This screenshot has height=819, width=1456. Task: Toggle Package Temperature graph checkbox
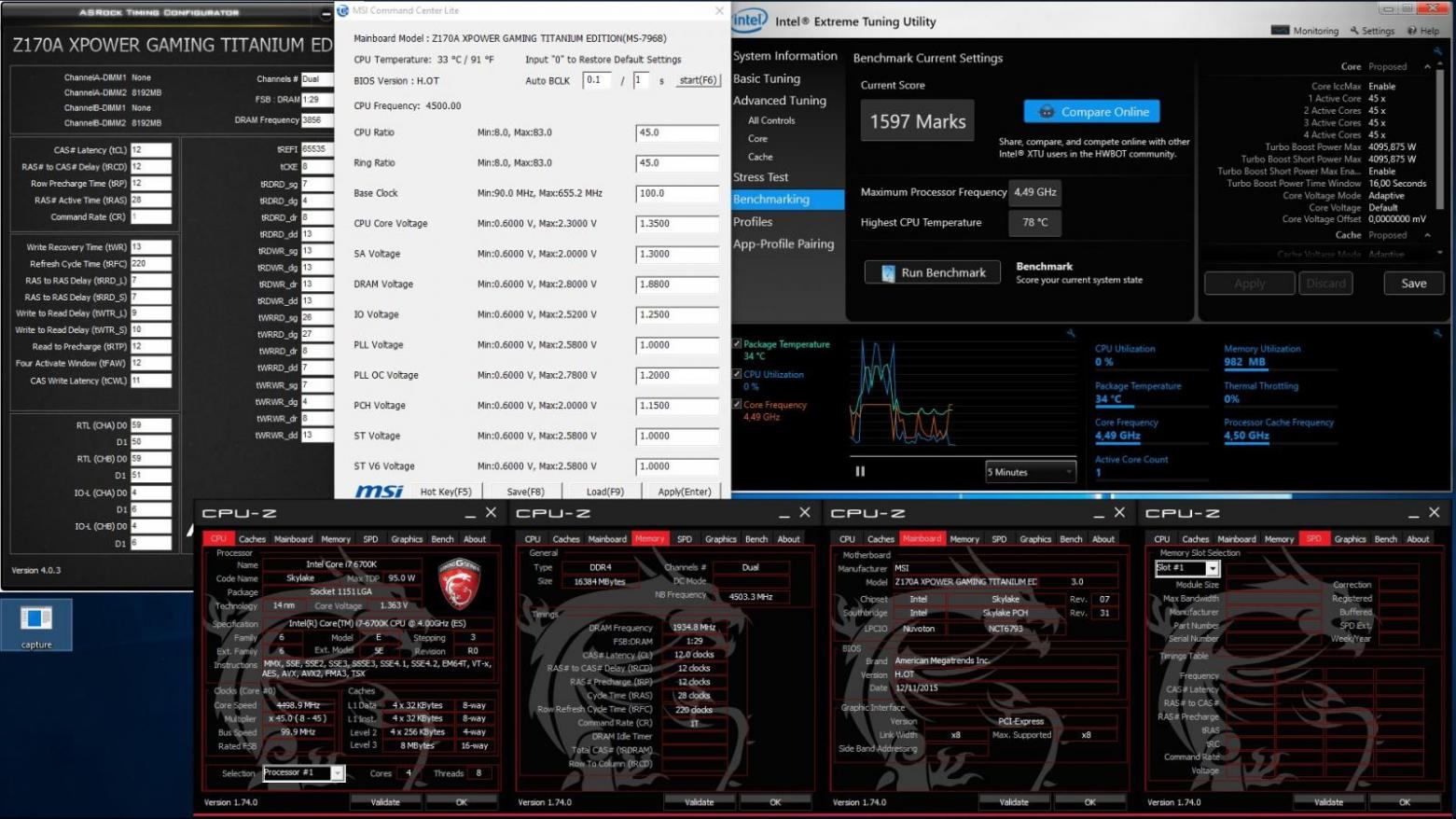[737, 344]
